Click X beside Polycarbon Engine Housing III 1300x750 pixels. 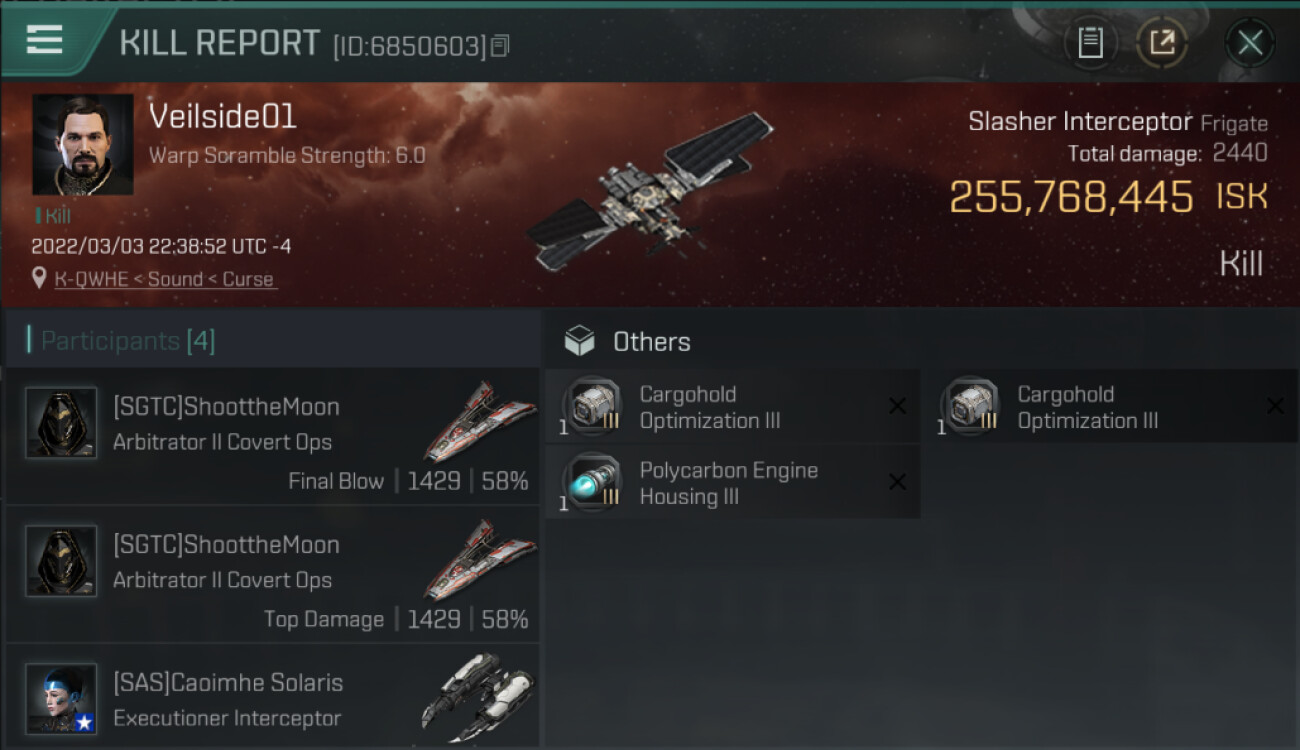point(897,482)
